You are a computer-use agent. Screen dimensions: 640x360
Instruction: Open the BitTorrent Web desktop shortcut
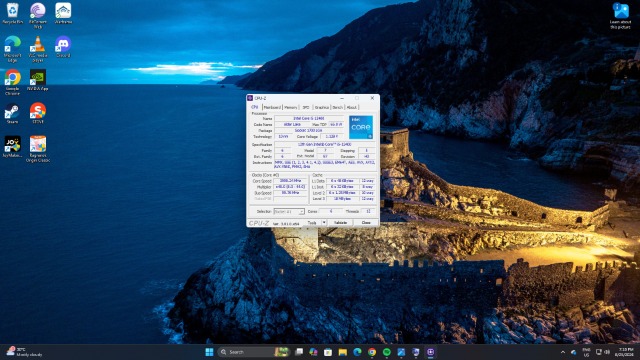[38, 15]
